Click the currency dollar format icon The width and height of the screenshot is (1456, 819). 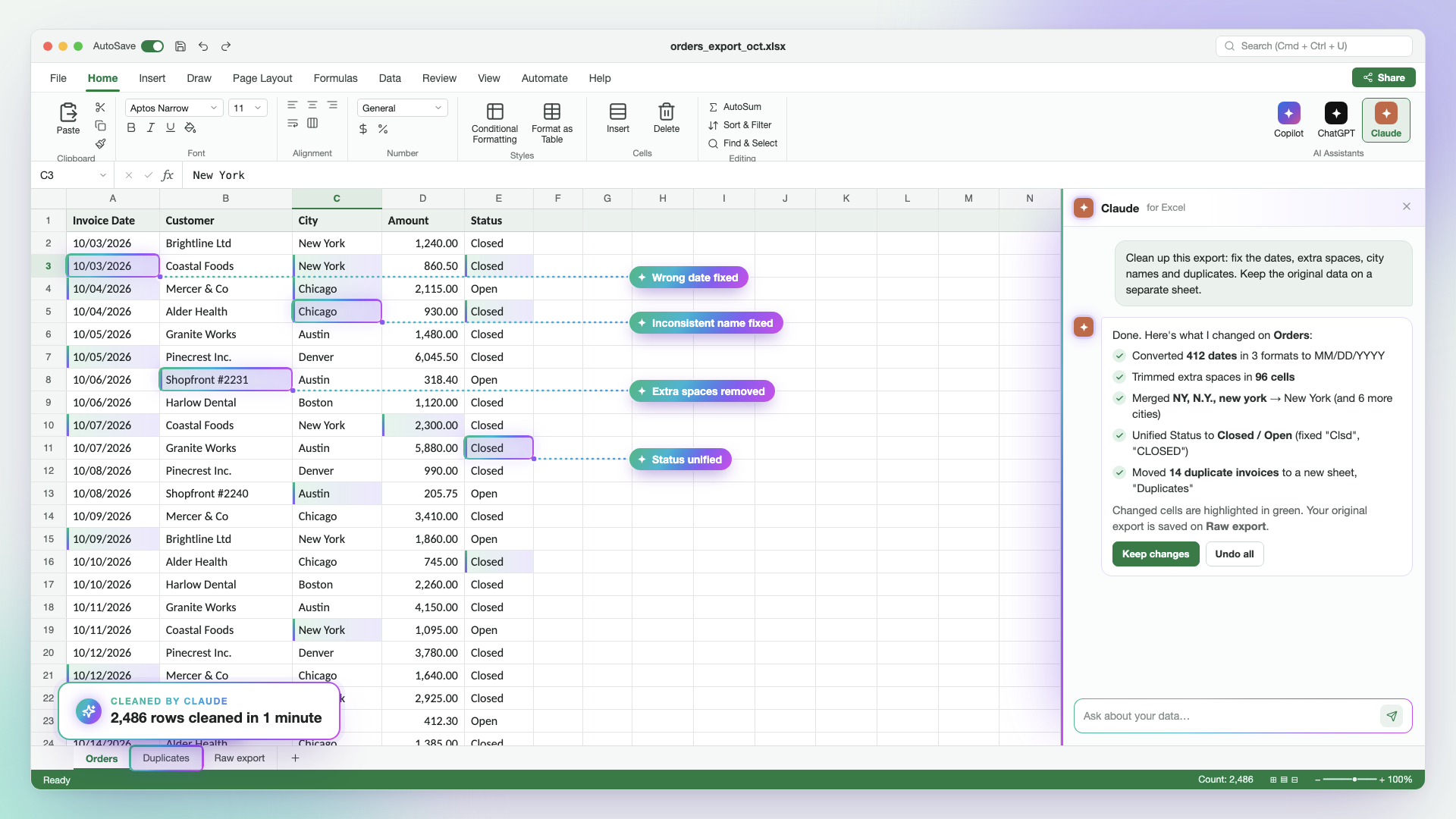pos(363,129)
